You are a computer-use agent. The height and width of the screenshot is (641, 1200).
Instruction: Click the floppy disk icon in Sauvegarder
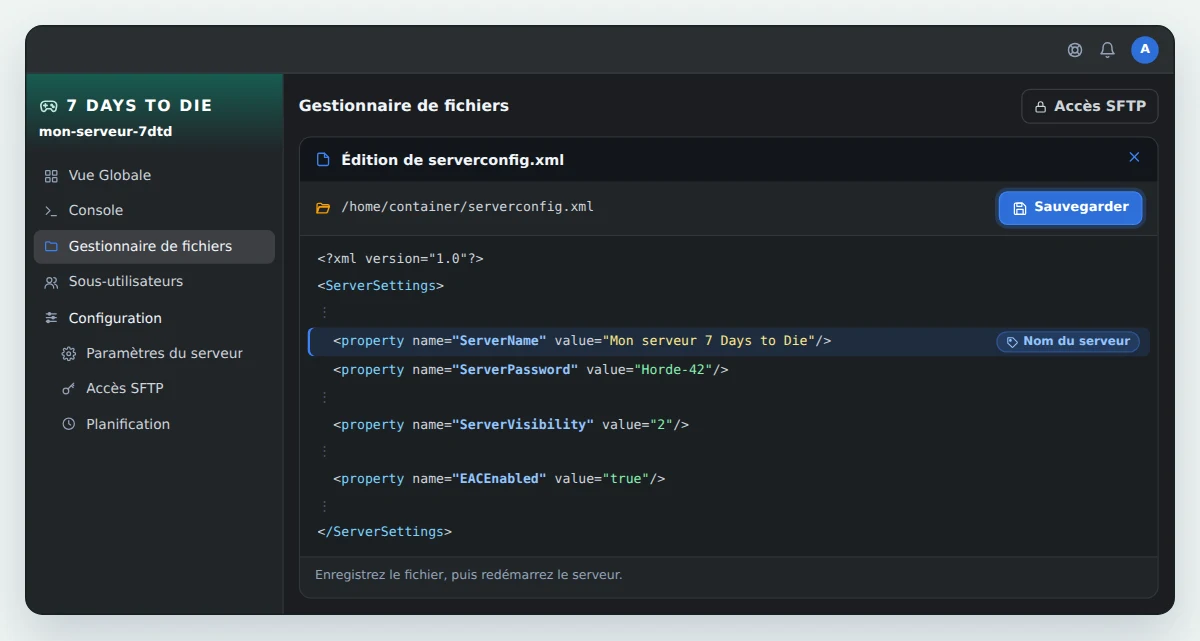pos(1020,208)
